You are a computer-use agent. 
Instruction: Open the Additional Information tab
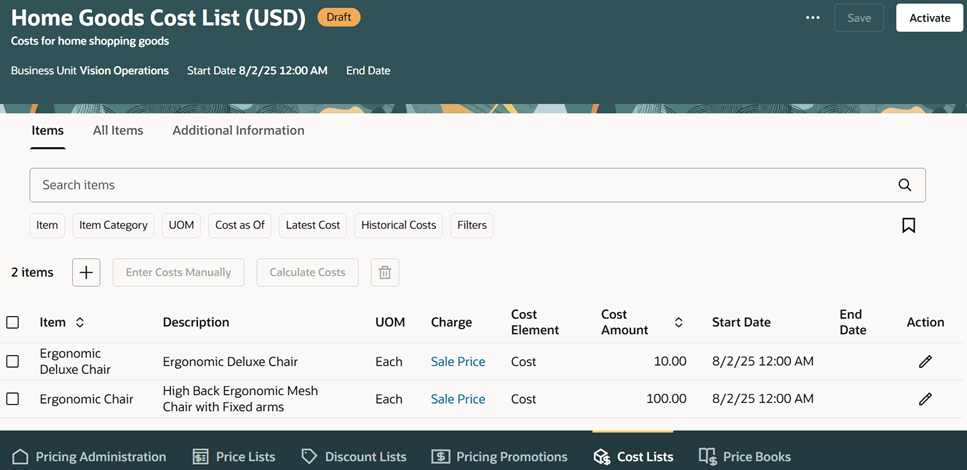click(x=238, y=130)
